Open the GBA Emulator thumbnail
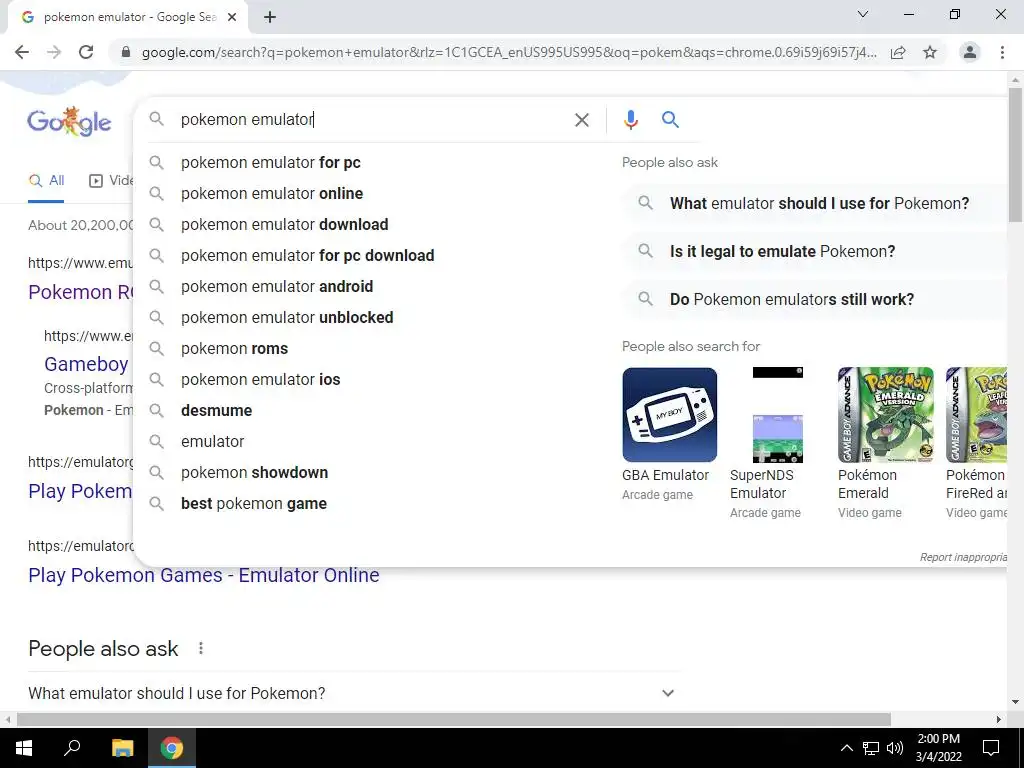 pos(669,415)
